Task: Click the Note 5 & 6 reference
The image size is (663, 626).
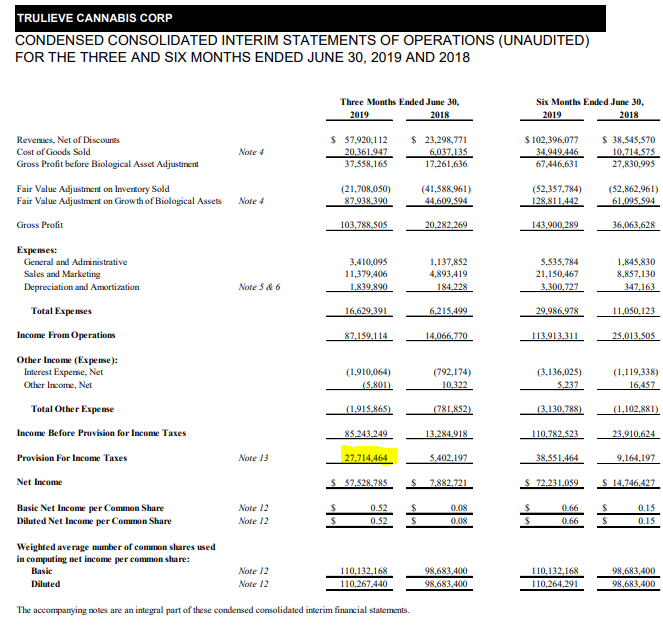Action: [x=259, y=287]
